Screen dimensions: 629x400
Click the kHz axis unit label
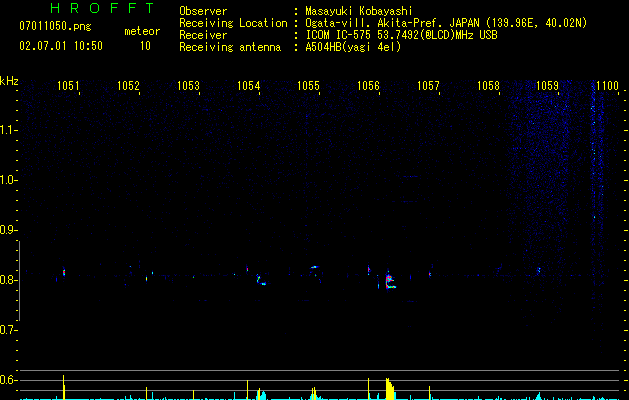pyautogui.click(x=9, y=81)
